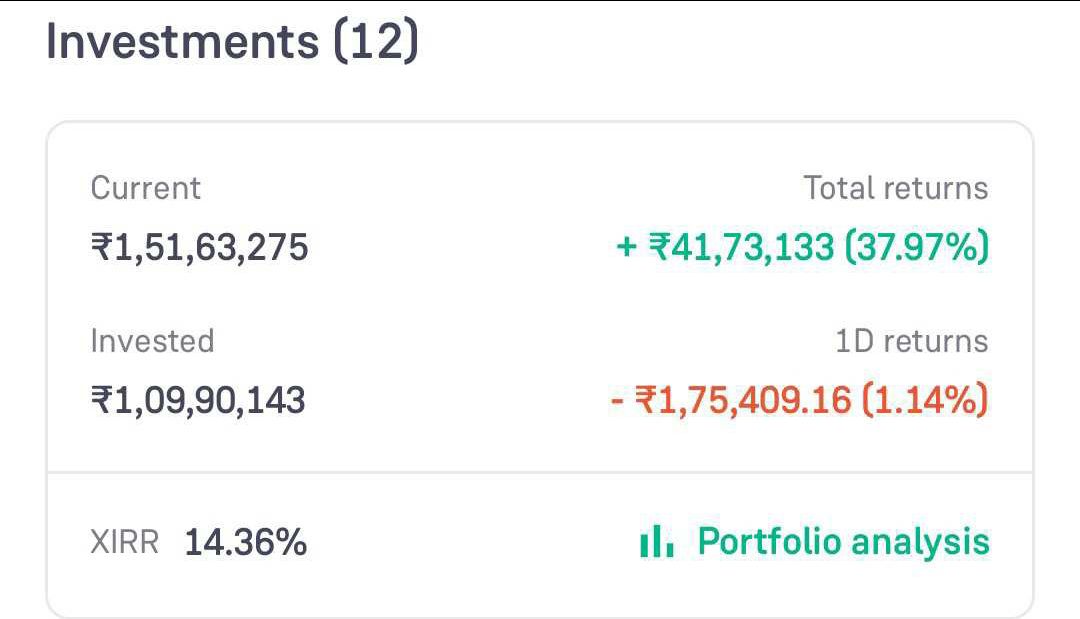Click the 37.97% total returns percentage
1080x619 pixels.
click(917, 247)
